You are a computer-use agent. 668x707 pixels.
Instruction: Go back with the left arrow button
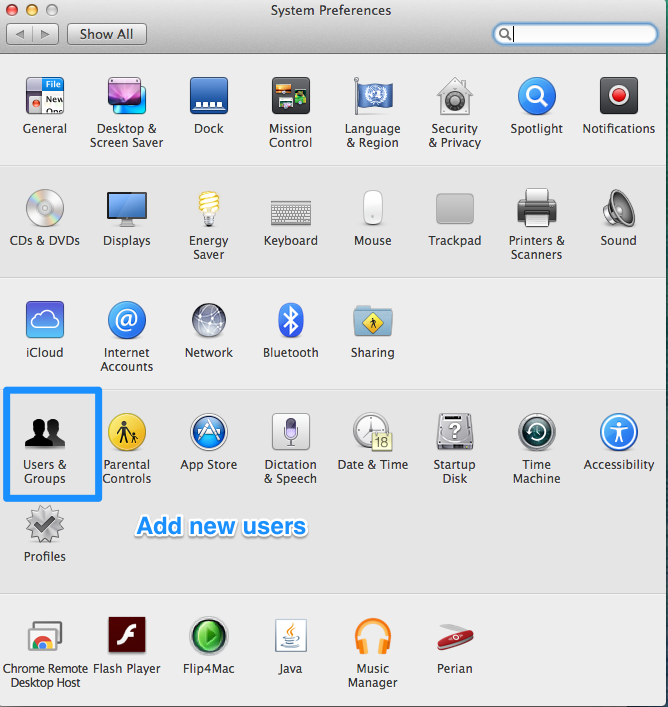point(19,34)
